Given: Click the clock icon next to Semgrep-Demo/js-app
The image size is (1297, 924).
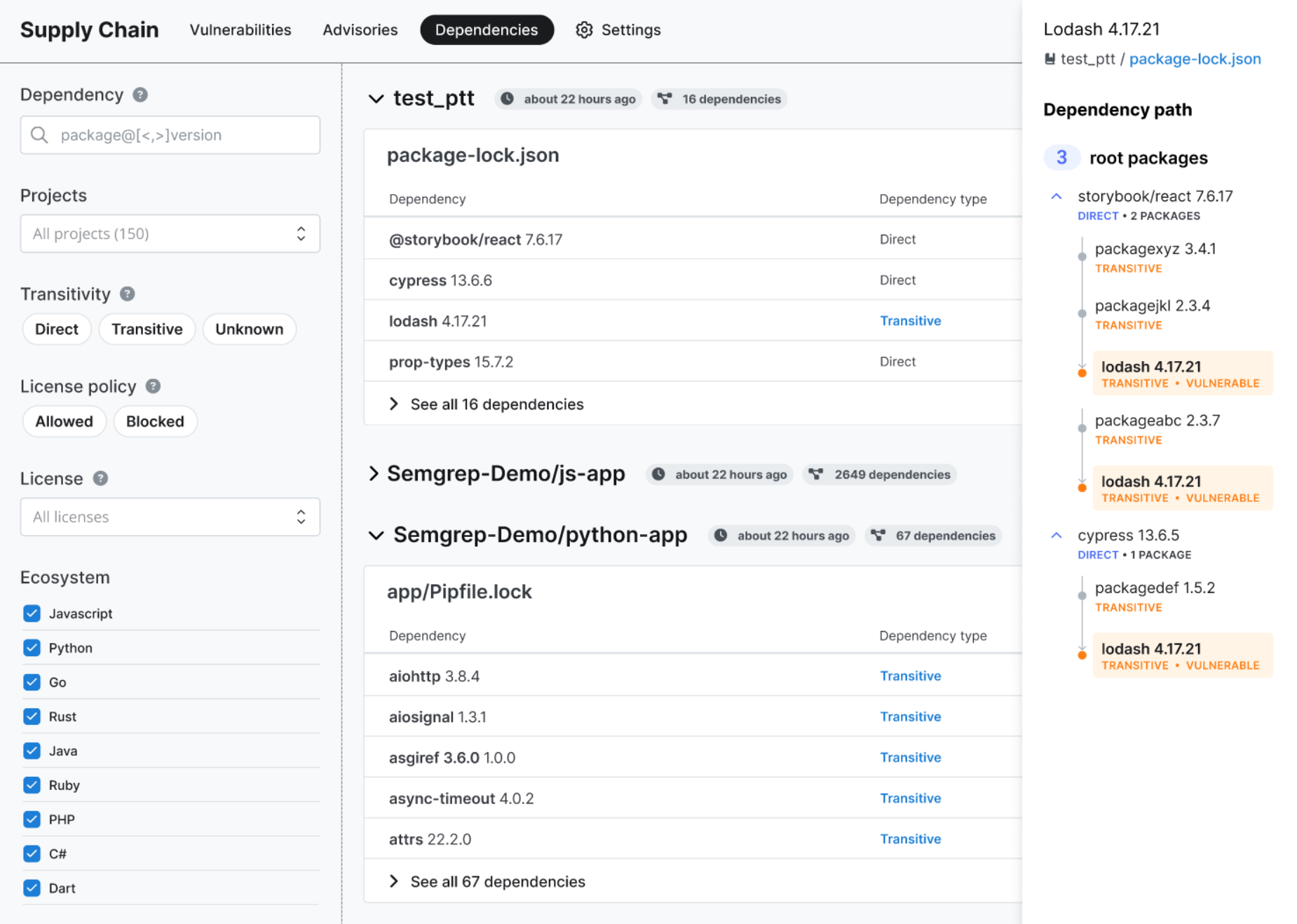Looking at the screenshot, I should pyautogui.click(x=658, y=475).
